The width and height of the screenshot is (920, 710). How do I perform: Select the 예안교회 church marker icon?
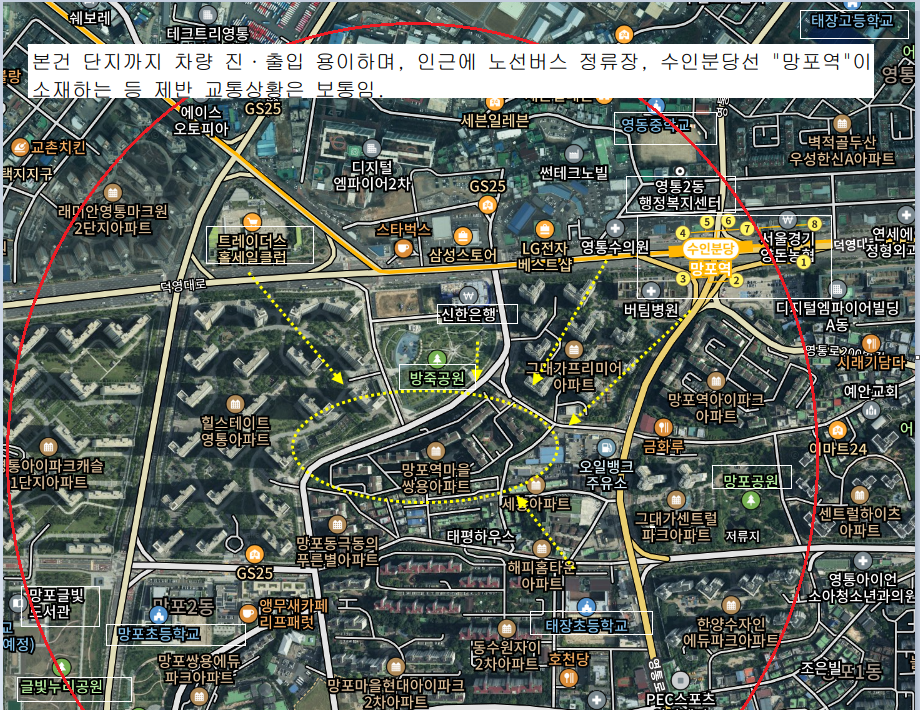click(871, 410)
